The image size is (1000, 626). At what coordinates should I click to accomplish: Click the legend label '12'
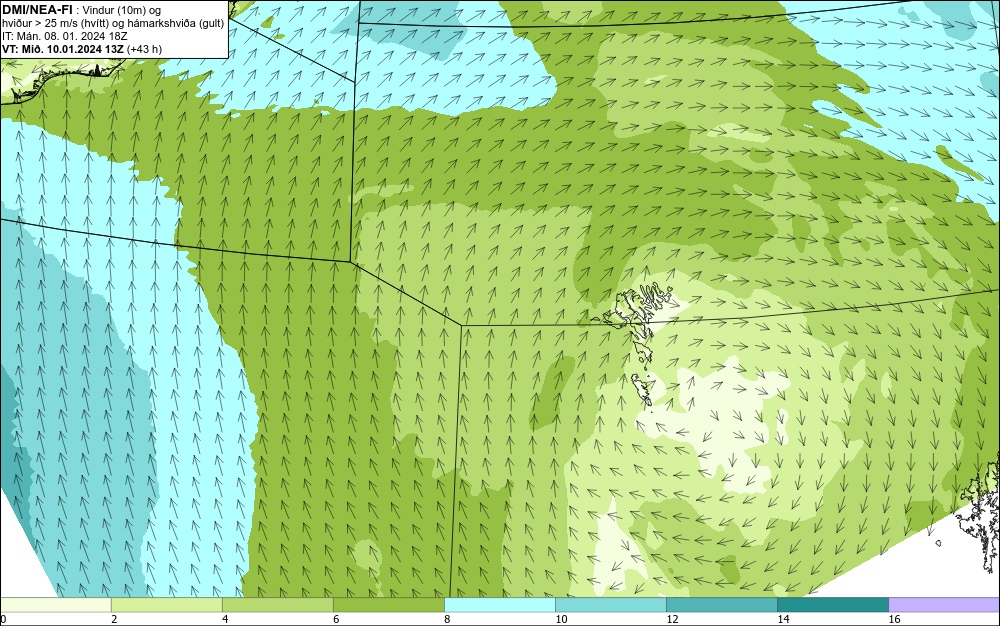click(672, 619)
